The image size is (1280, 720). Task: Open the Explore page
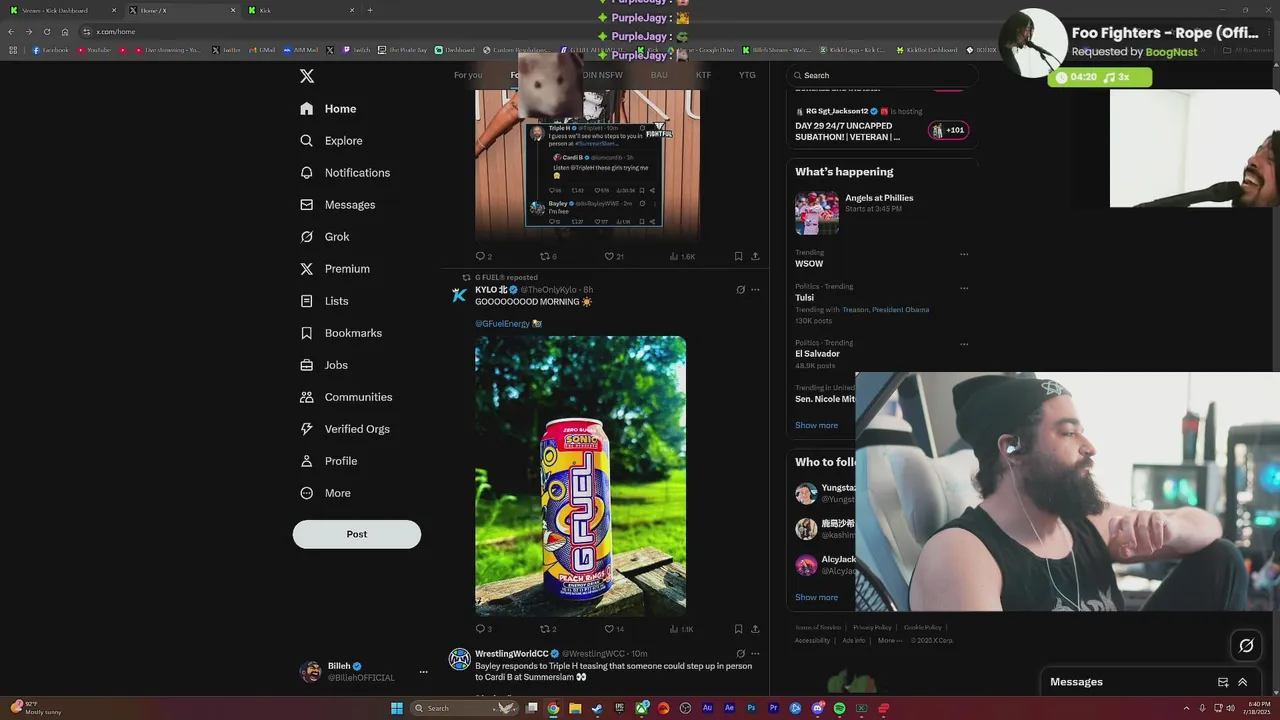click(331, 141)
